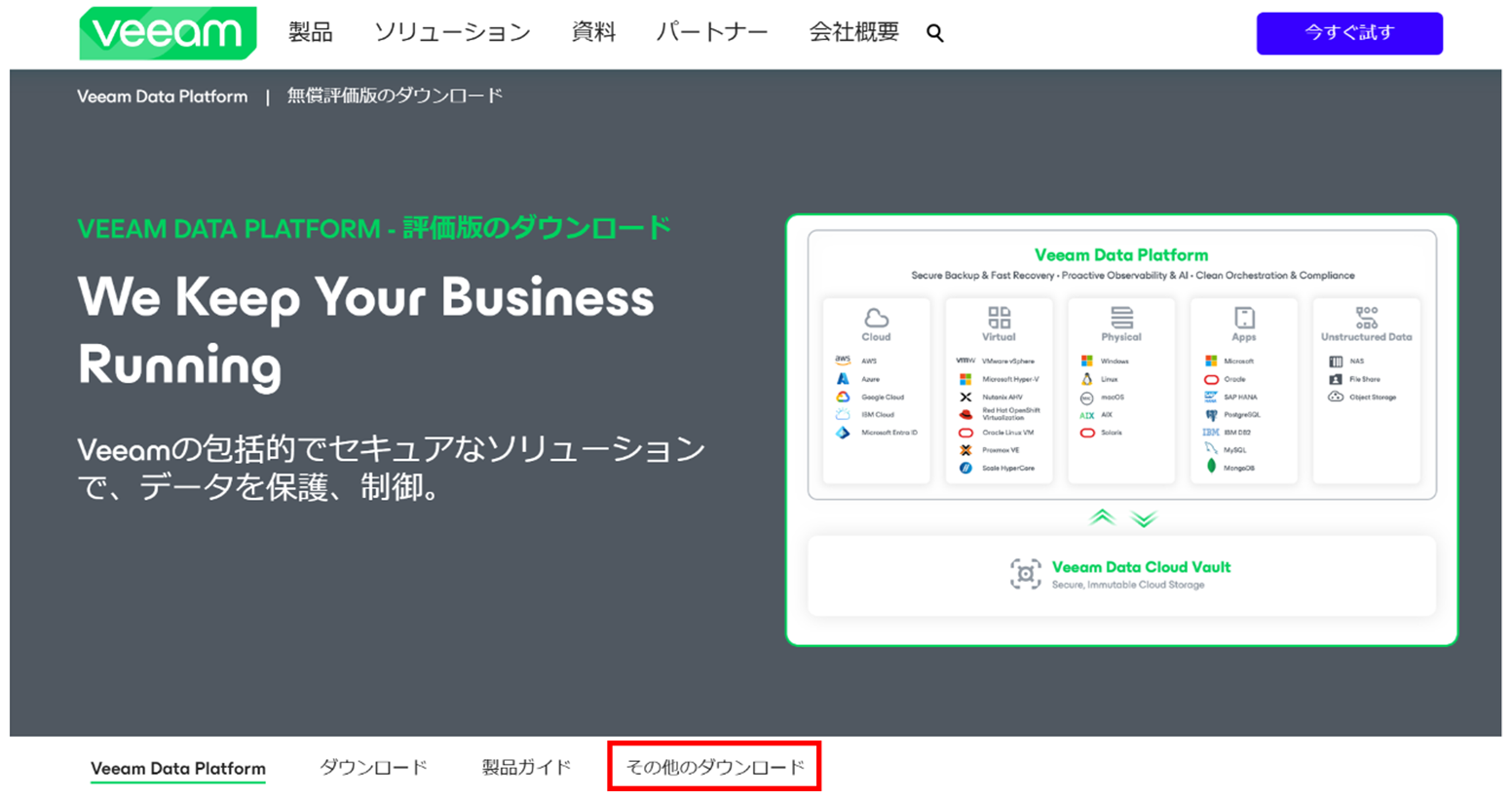Click the search magnifier in the navbar
The image size is (1512, 799).
[934, 32]
